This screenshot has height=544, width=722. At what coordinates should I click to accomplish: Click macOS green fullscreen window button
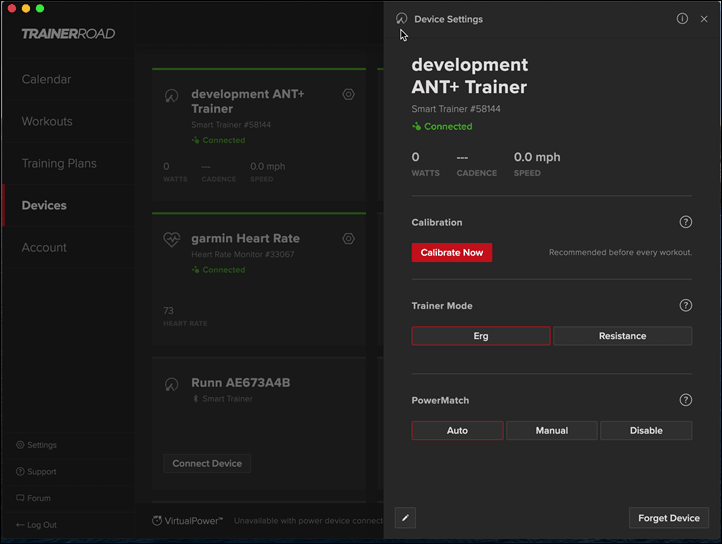pyautogui.click(x=40, y=8)
